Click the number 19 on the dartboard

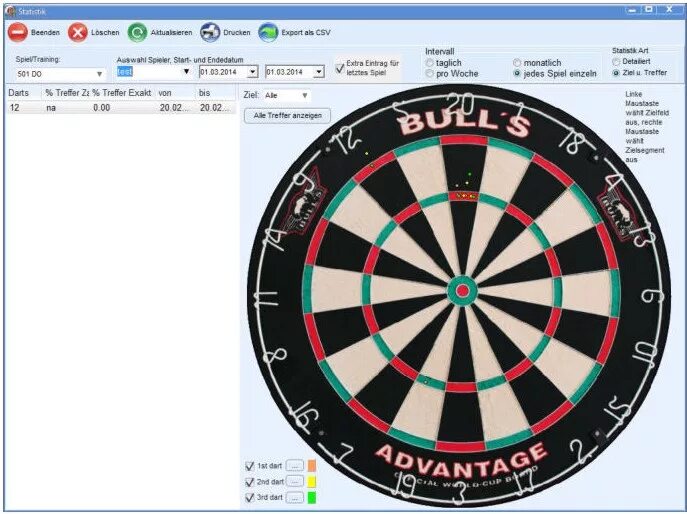[x=406, y=485]
